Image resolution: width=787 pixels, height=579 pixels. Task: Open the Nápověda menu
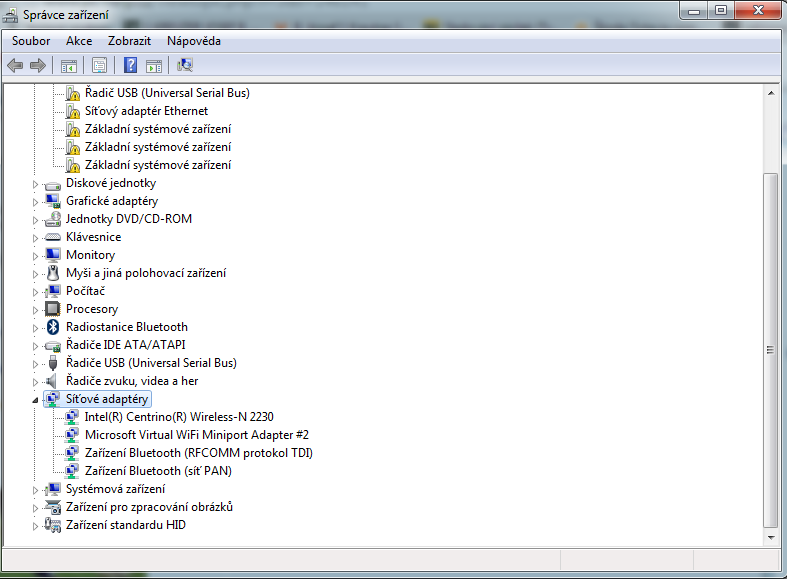coord(194,41)
